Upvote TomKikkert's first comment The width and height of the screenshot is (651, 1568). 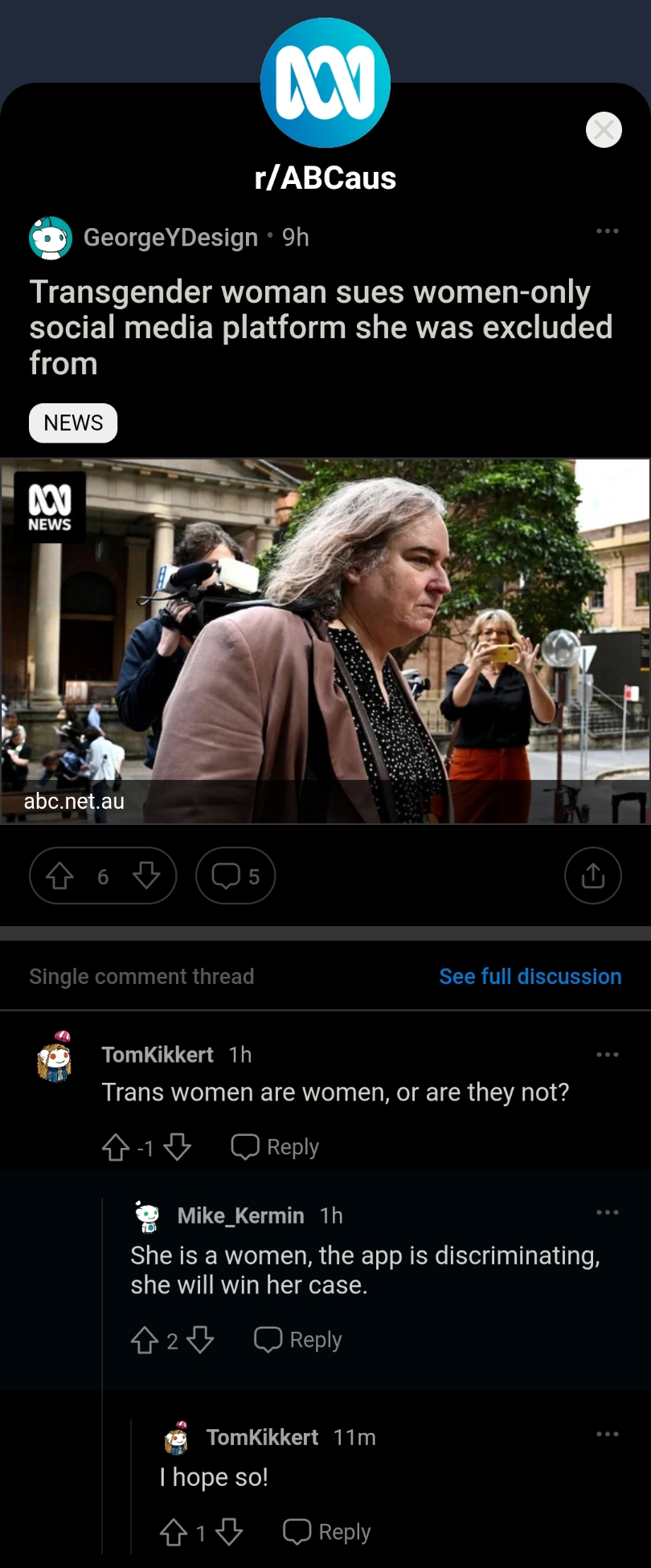116,1147
